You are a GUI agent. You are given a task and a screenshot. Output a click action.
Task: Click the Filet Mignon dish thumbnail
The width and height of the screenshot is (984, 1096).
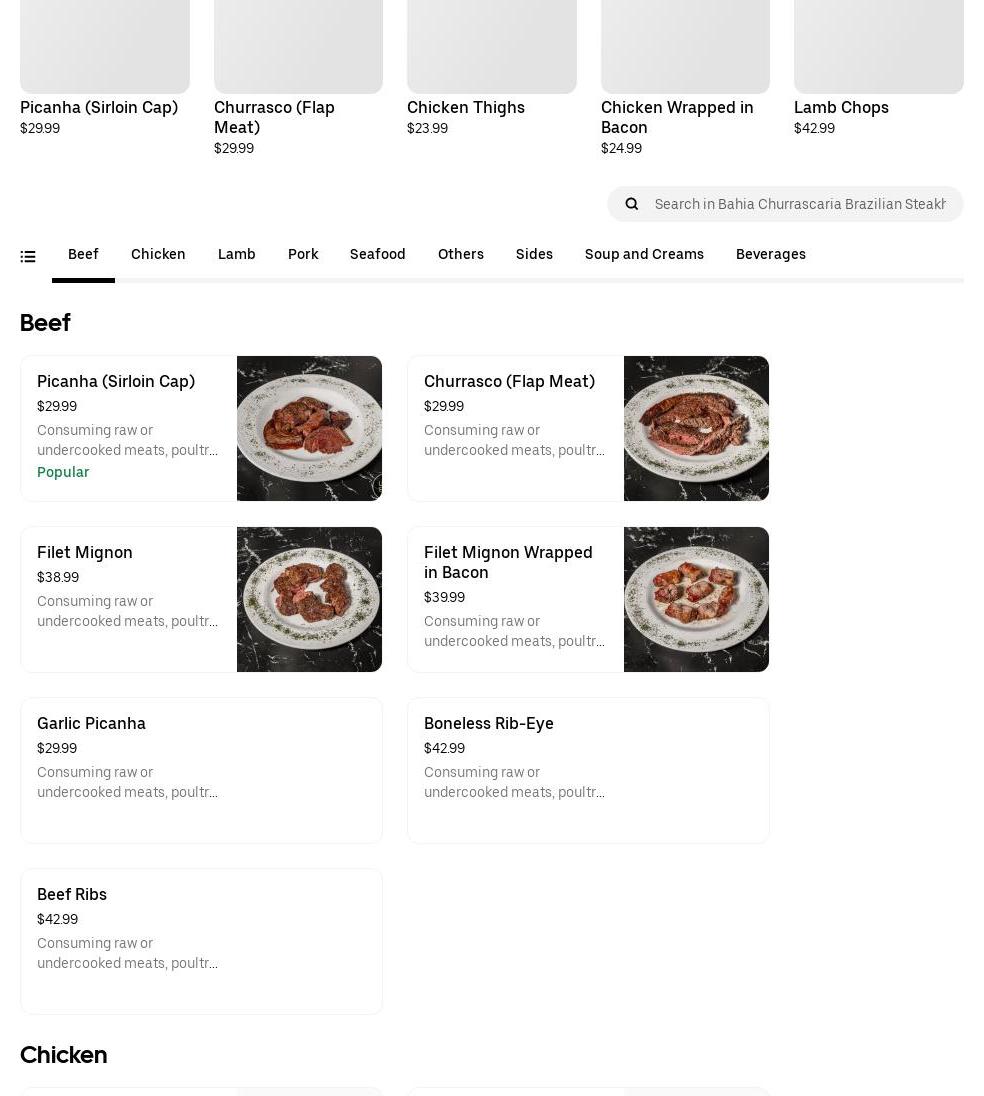click(x=309, y=599)
